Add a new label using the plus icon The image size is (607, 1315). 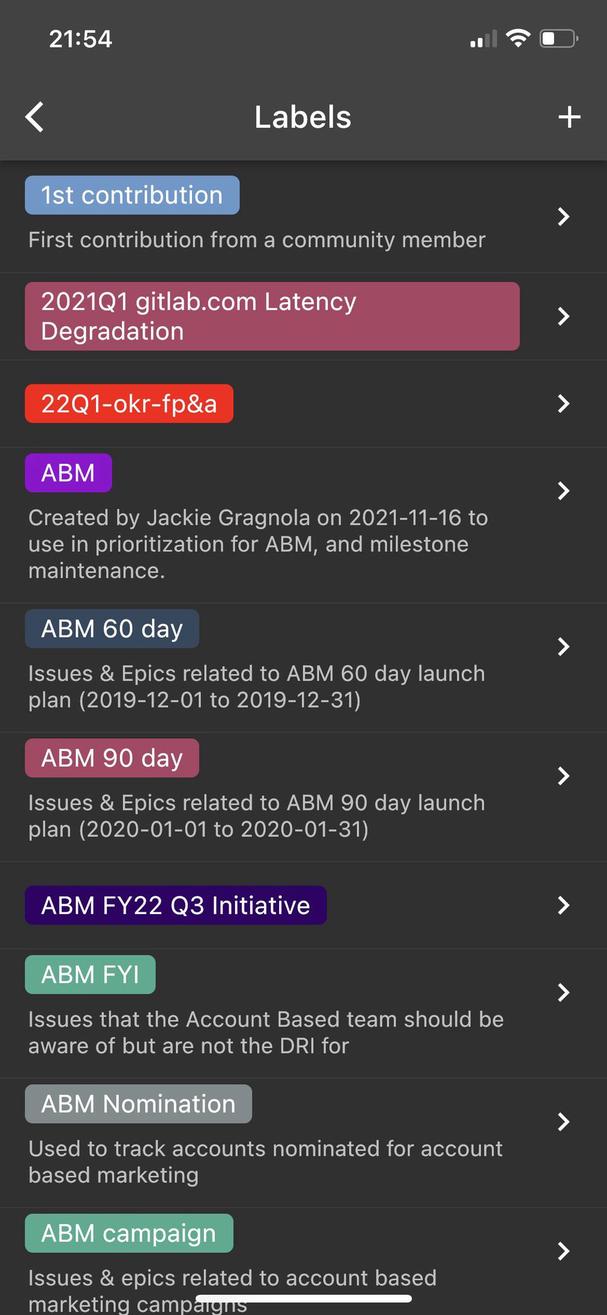(569, 117)
